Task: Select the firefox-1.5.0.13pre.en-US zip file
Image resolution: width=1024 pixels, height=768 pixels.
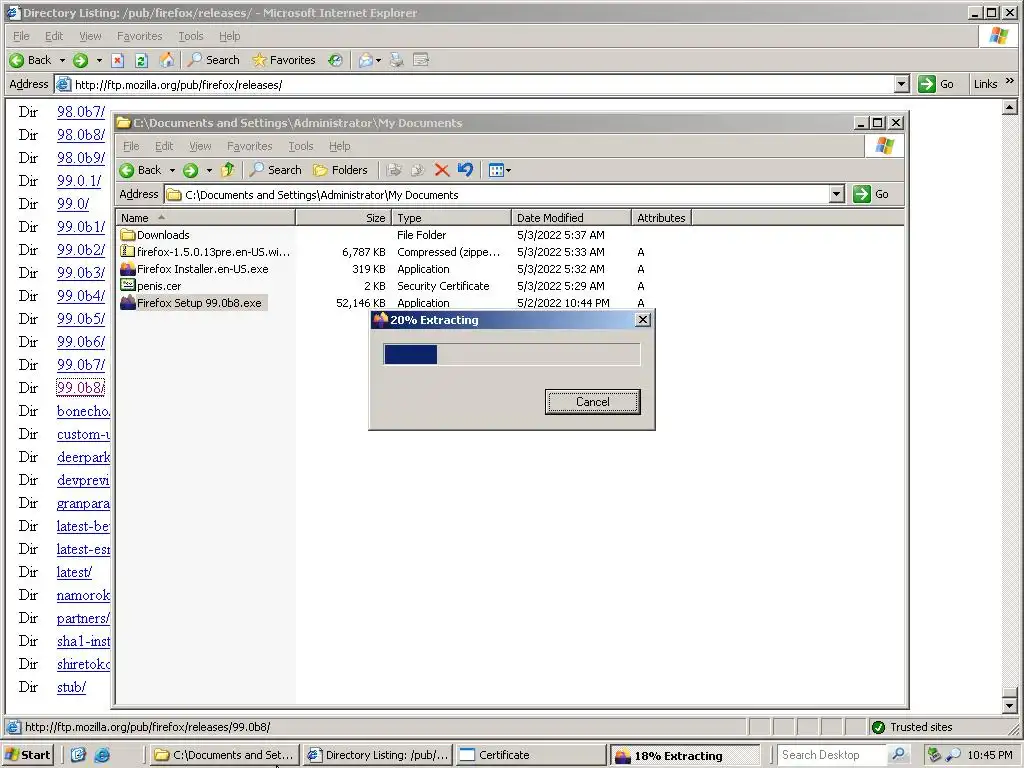Action: 205,252
